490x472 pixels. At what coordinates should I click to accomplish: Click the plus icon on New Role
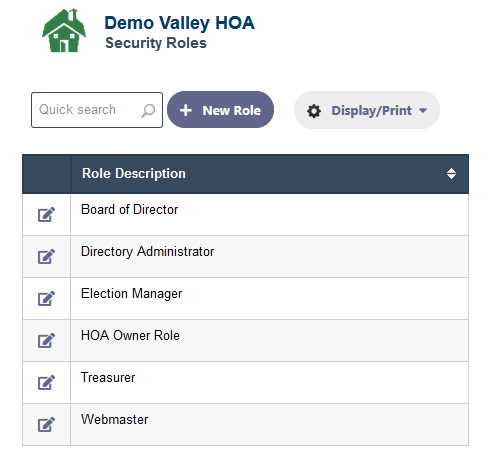coord(186,110)
